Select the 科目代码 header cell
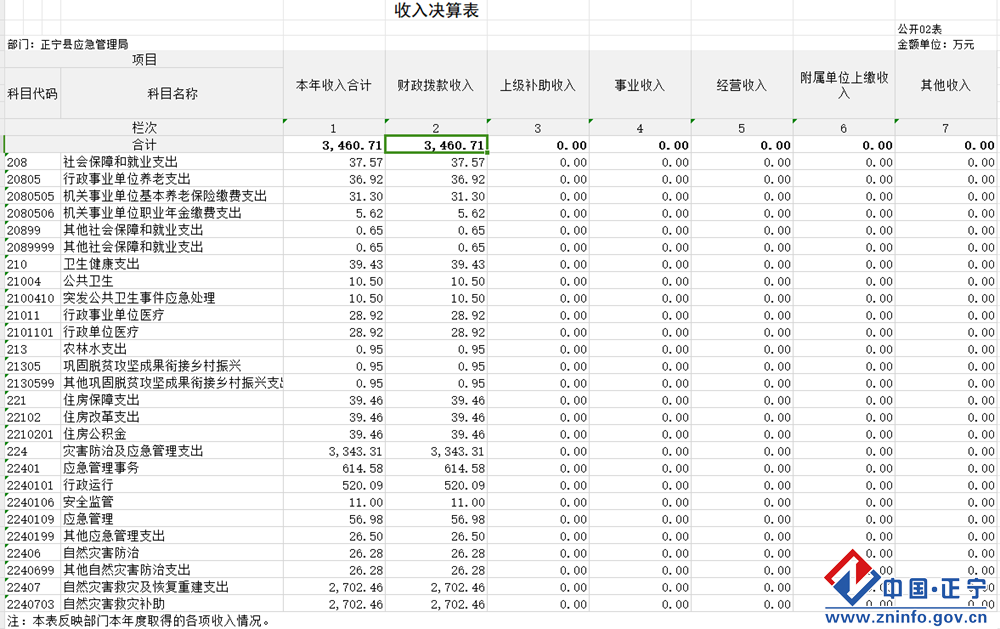Image resolution: width=1000 pixels, height=629 pixels. tap(33, 94)
